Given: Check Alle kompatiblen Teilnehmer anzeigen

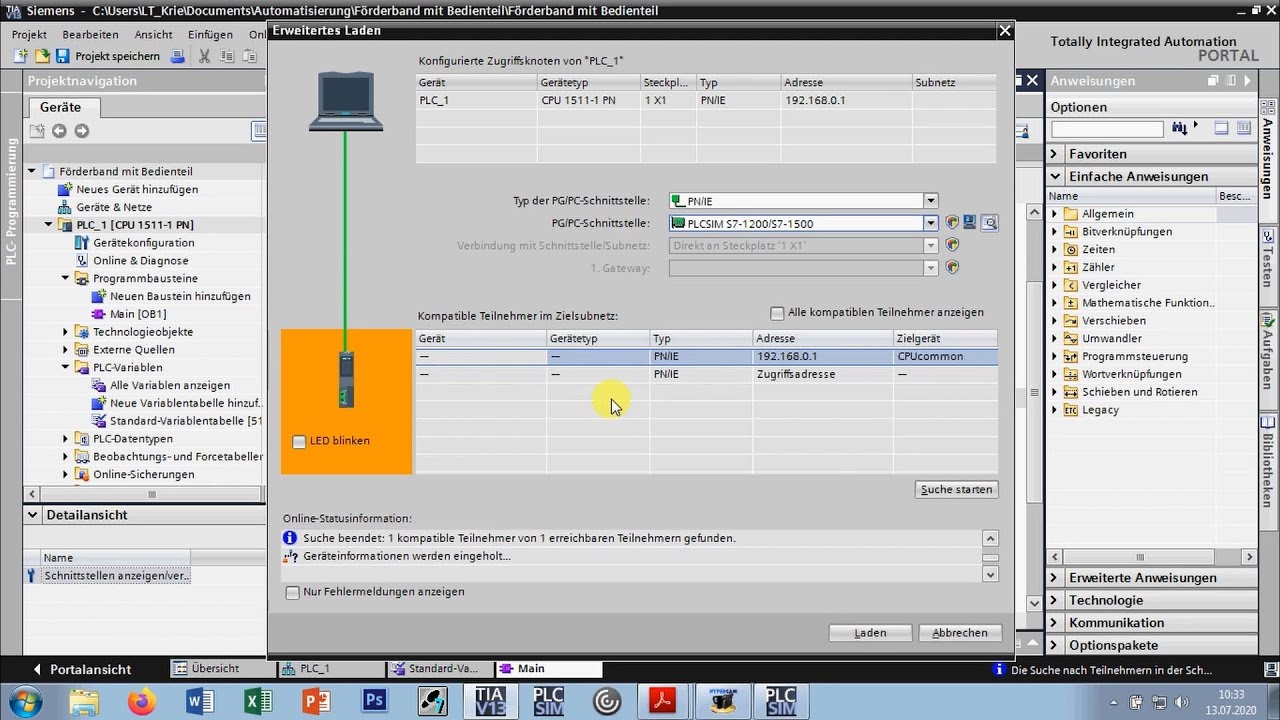Looking at the screenshot, I should tap(777, 313).
